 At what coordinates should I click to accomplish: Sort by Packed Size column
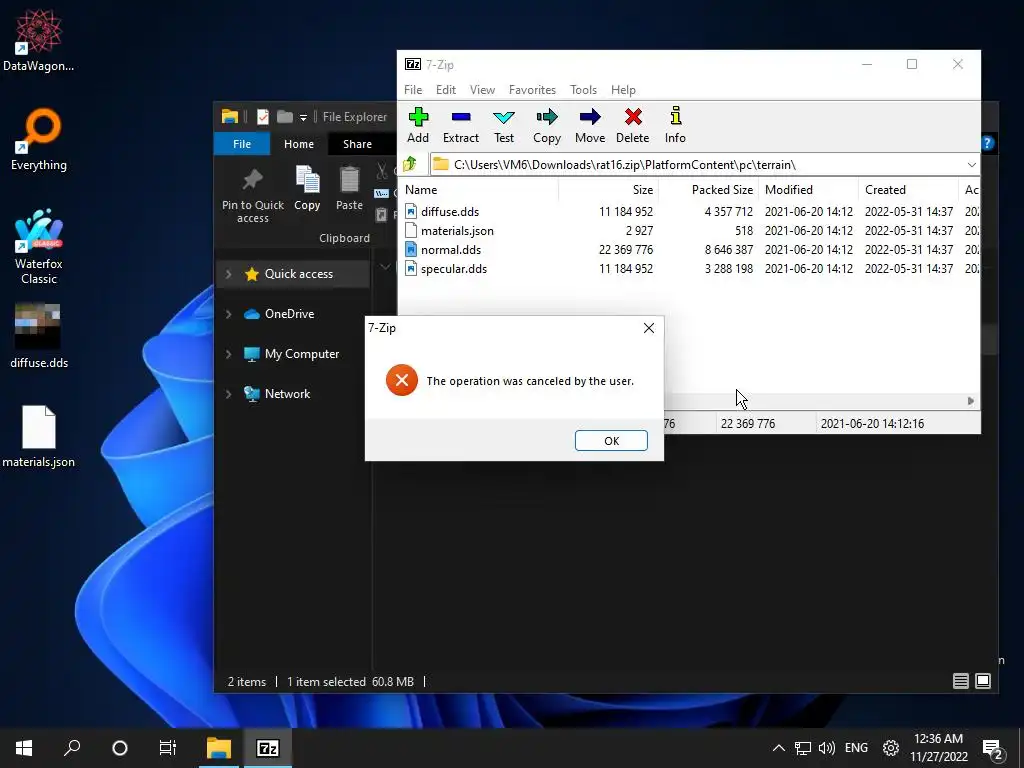tap(709, 189)
